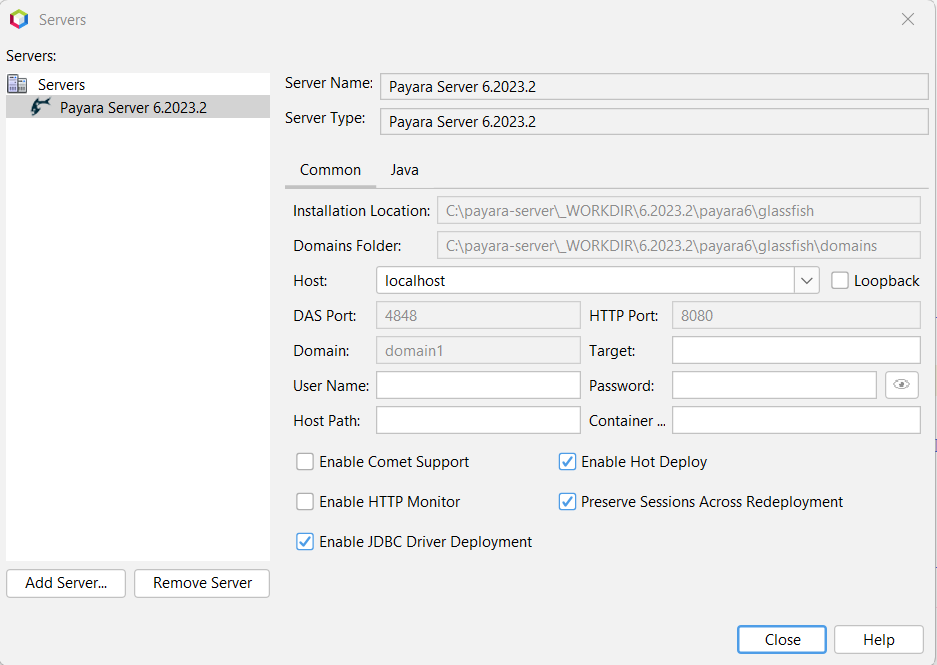Switch to the Java tab
The height and width of the screenshot is (665, 937).
coord(404,170)
